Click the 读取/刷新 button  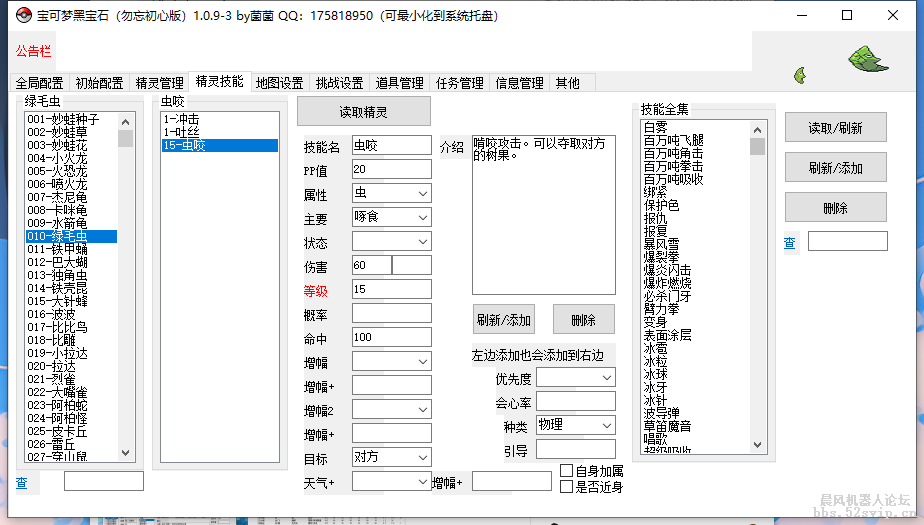click(836, 127)
